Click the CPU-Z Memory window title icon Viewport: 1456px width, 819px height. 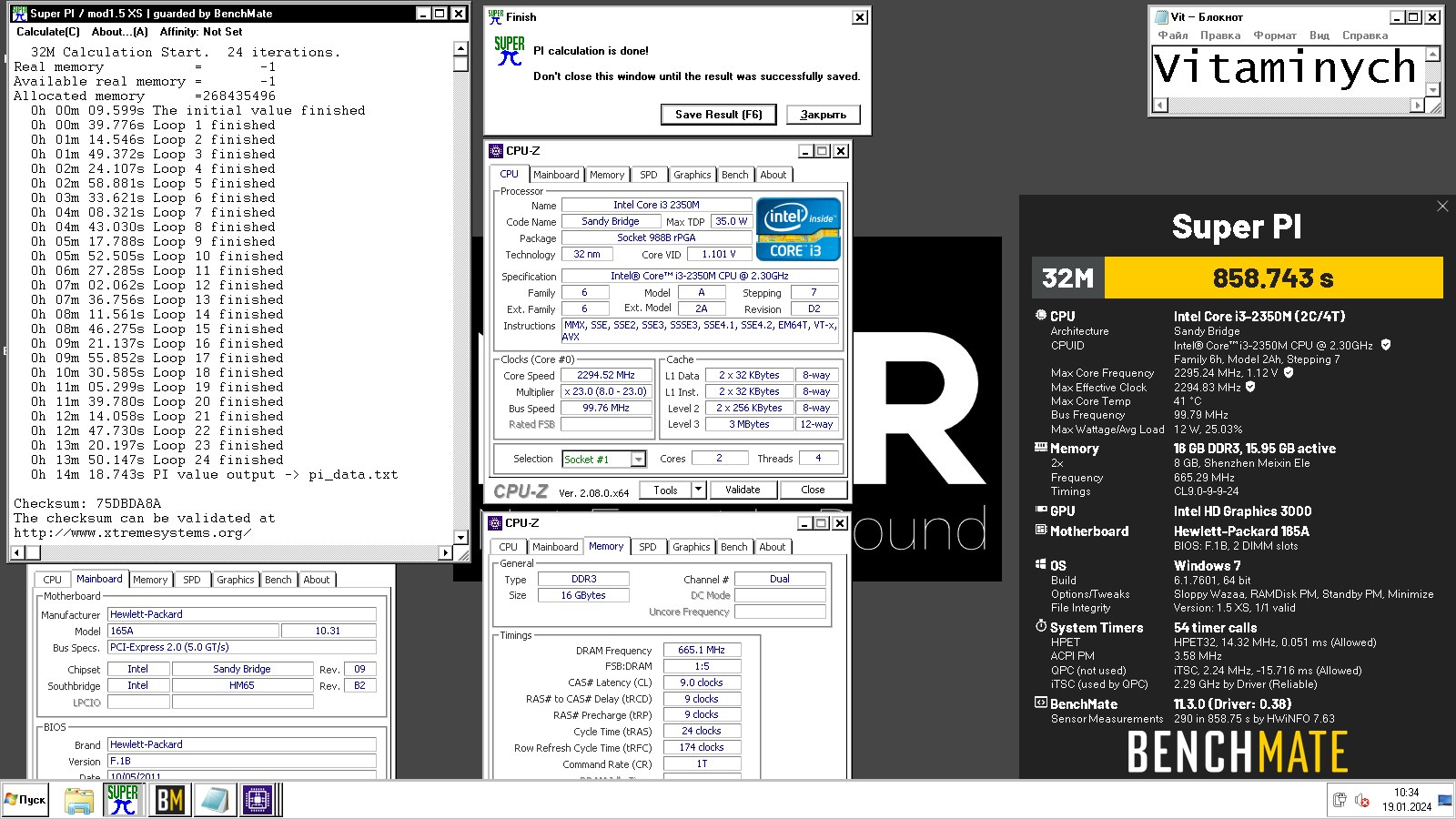[495, 523]
